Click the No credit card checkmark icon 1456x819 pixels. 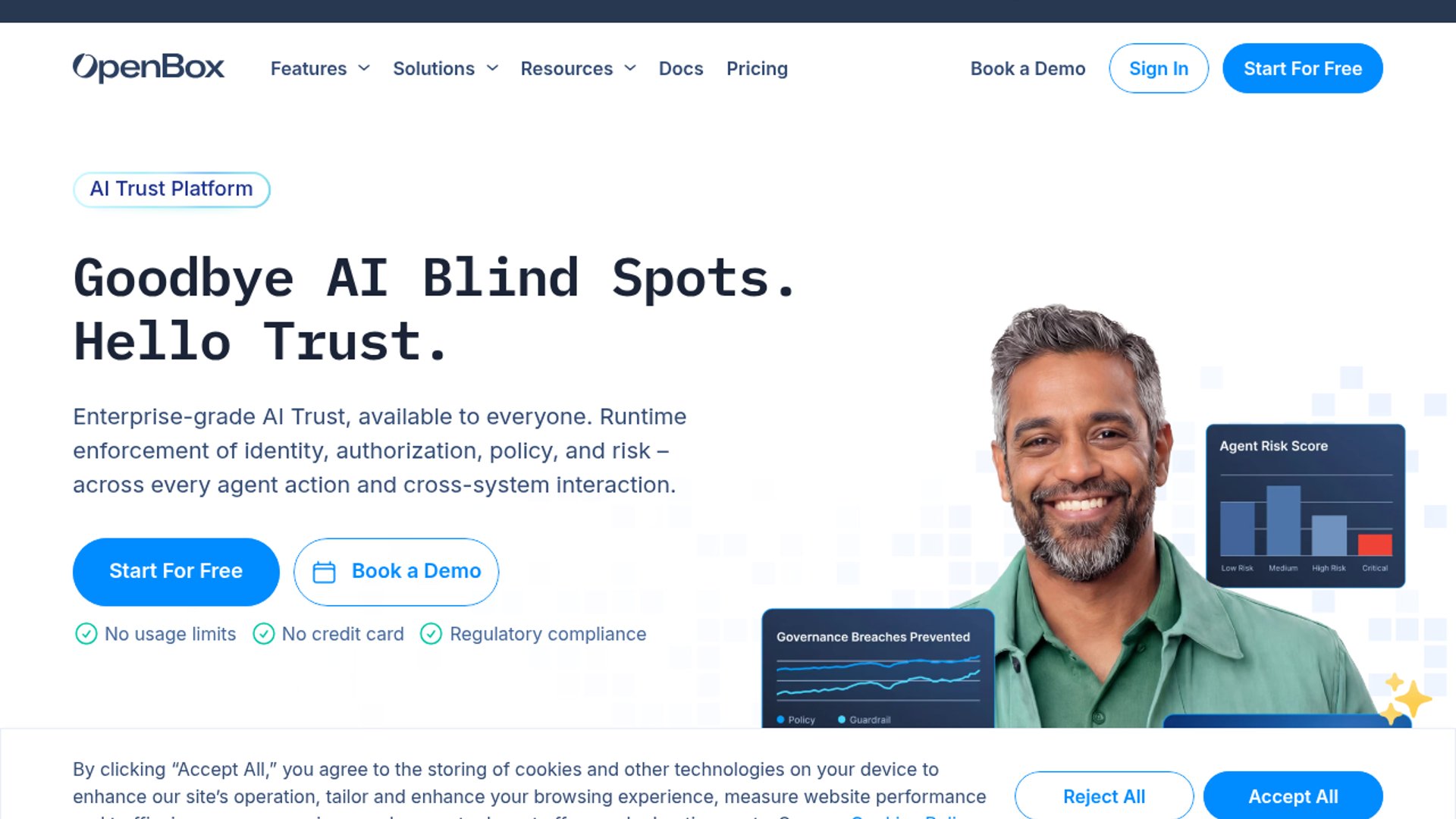pyautogui.click(x=264, y=634)
